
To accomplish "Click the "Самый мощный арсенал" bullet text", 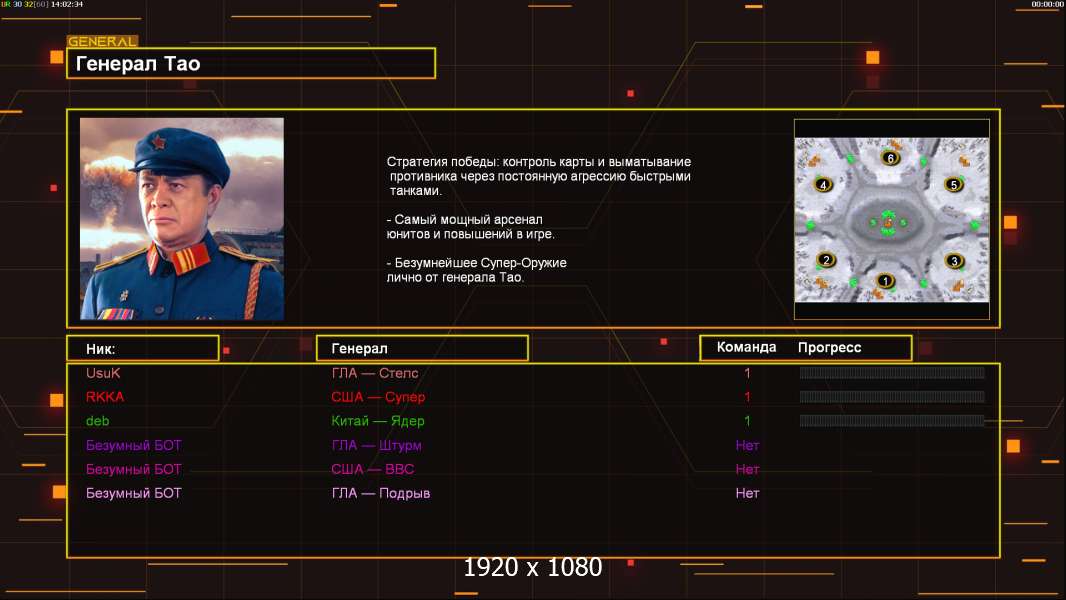I will pyautogui.click(x=470, y=227).
